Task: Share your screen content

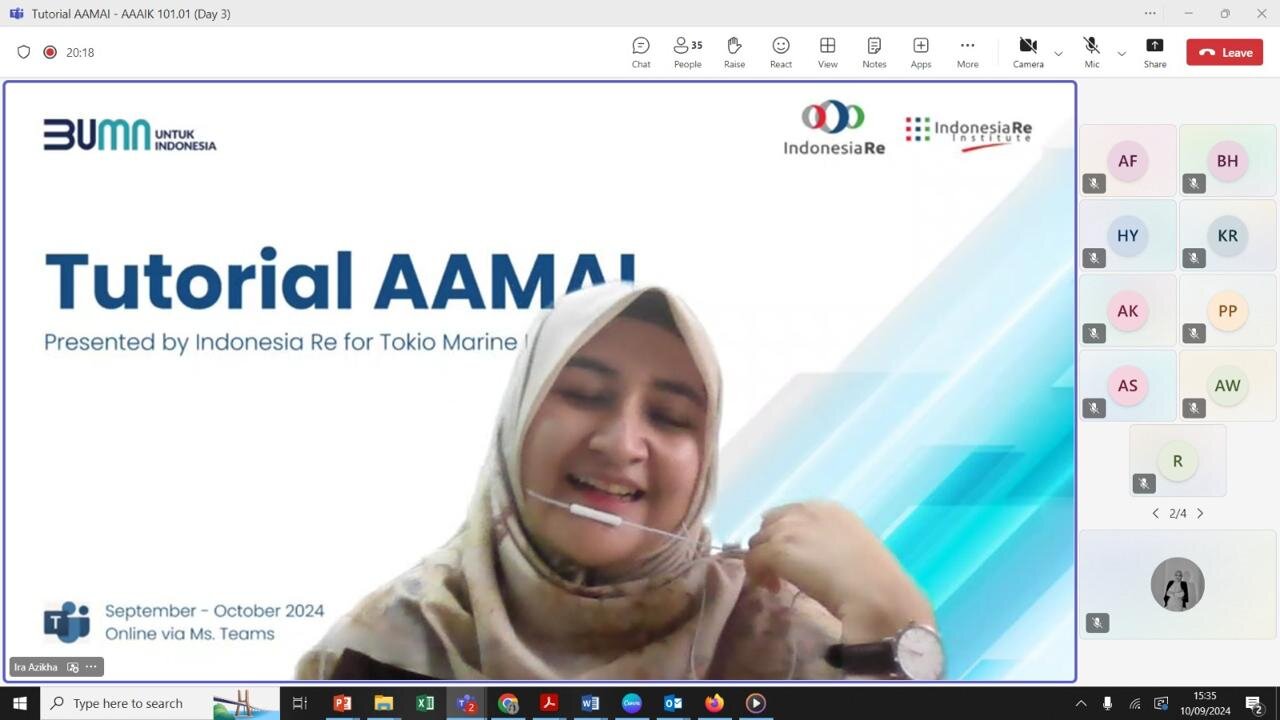Action: pos(1155,52)
